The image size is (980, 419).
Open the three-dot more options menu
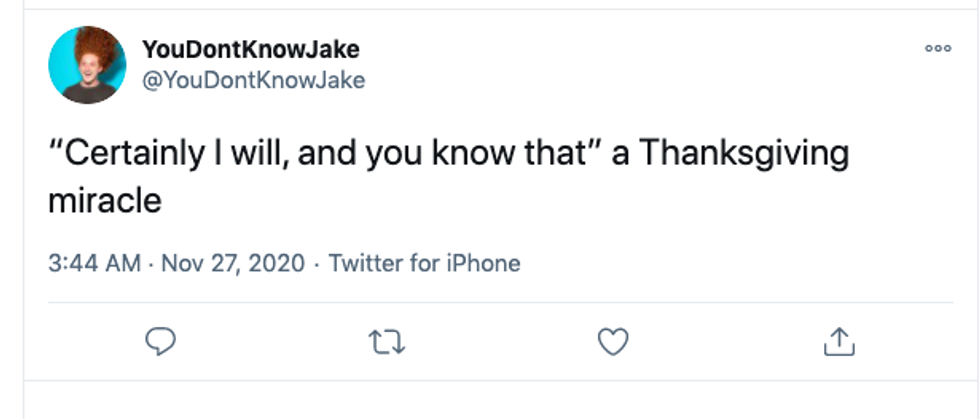click(938, 48)
